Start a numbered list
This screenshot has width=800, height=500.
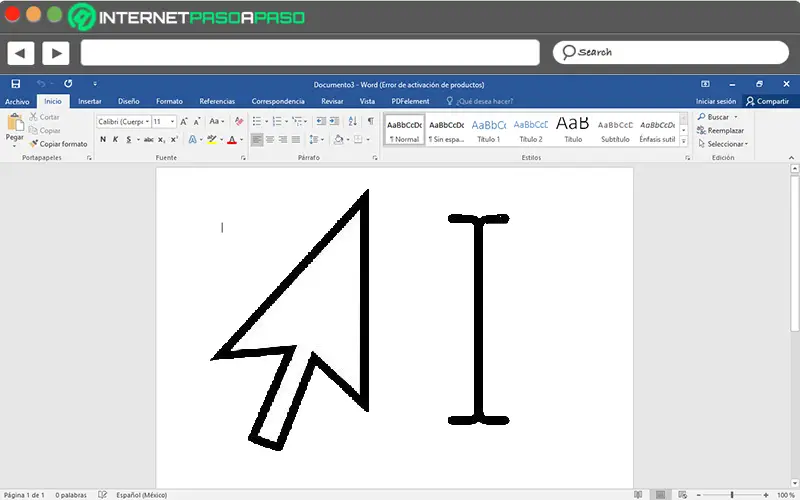coord(277,121)
